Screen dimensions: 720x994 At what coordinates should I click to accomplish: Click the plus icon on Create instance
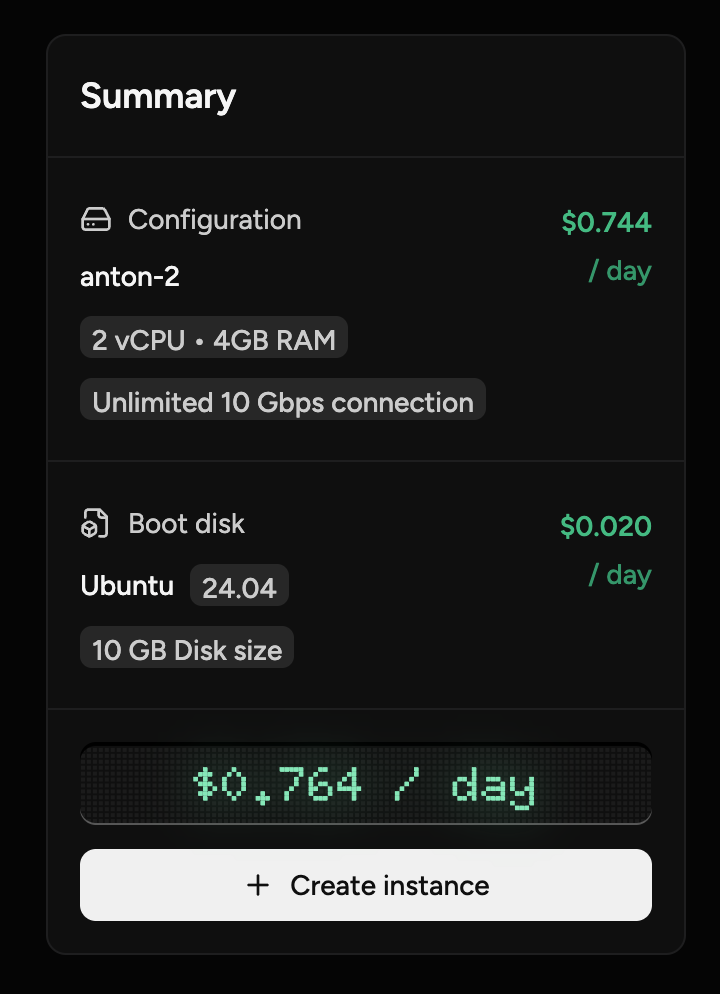click(x=258, y=885)
